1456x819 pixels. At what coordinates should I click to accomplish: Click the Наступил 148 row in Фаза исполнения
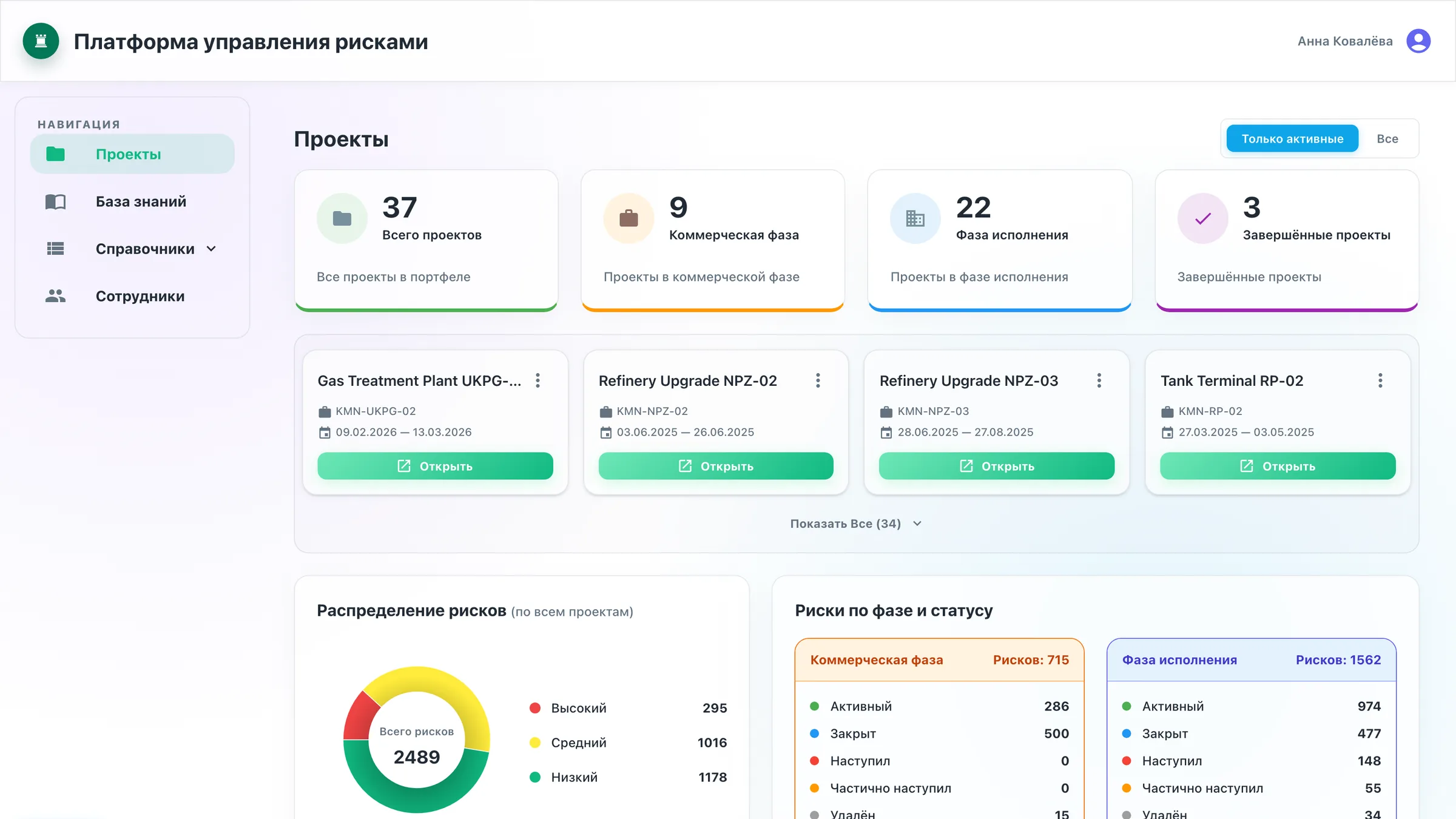(x=1252, y=761)
